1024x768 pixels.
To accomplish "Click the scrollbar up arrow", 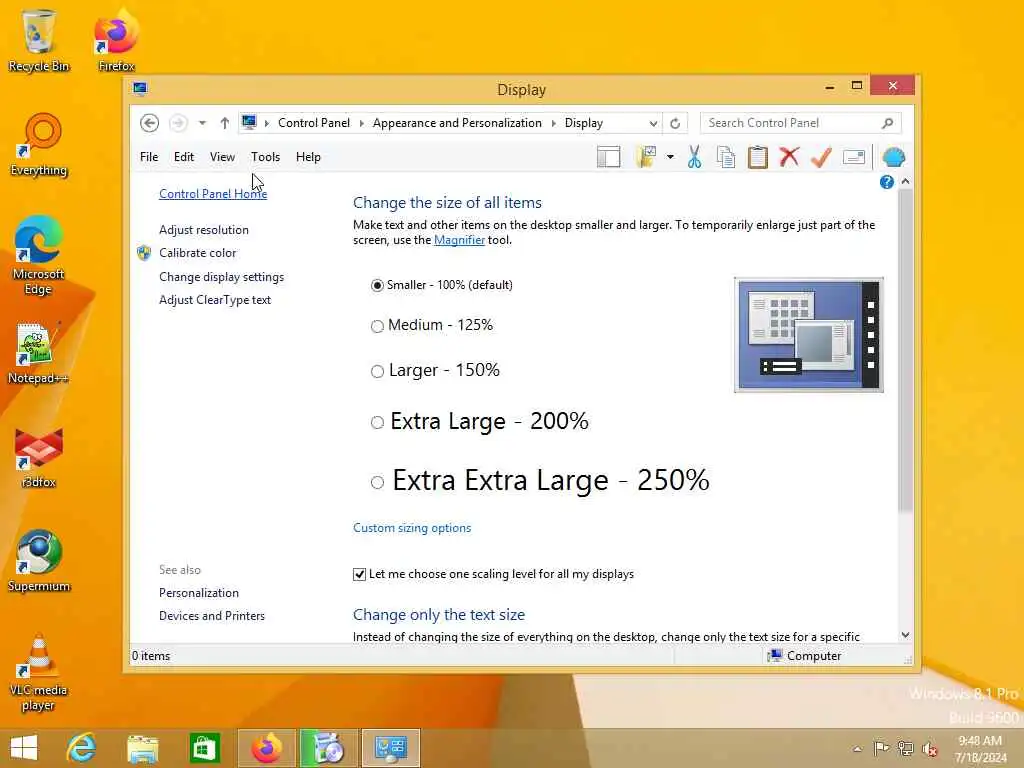I will click(905, 181).
